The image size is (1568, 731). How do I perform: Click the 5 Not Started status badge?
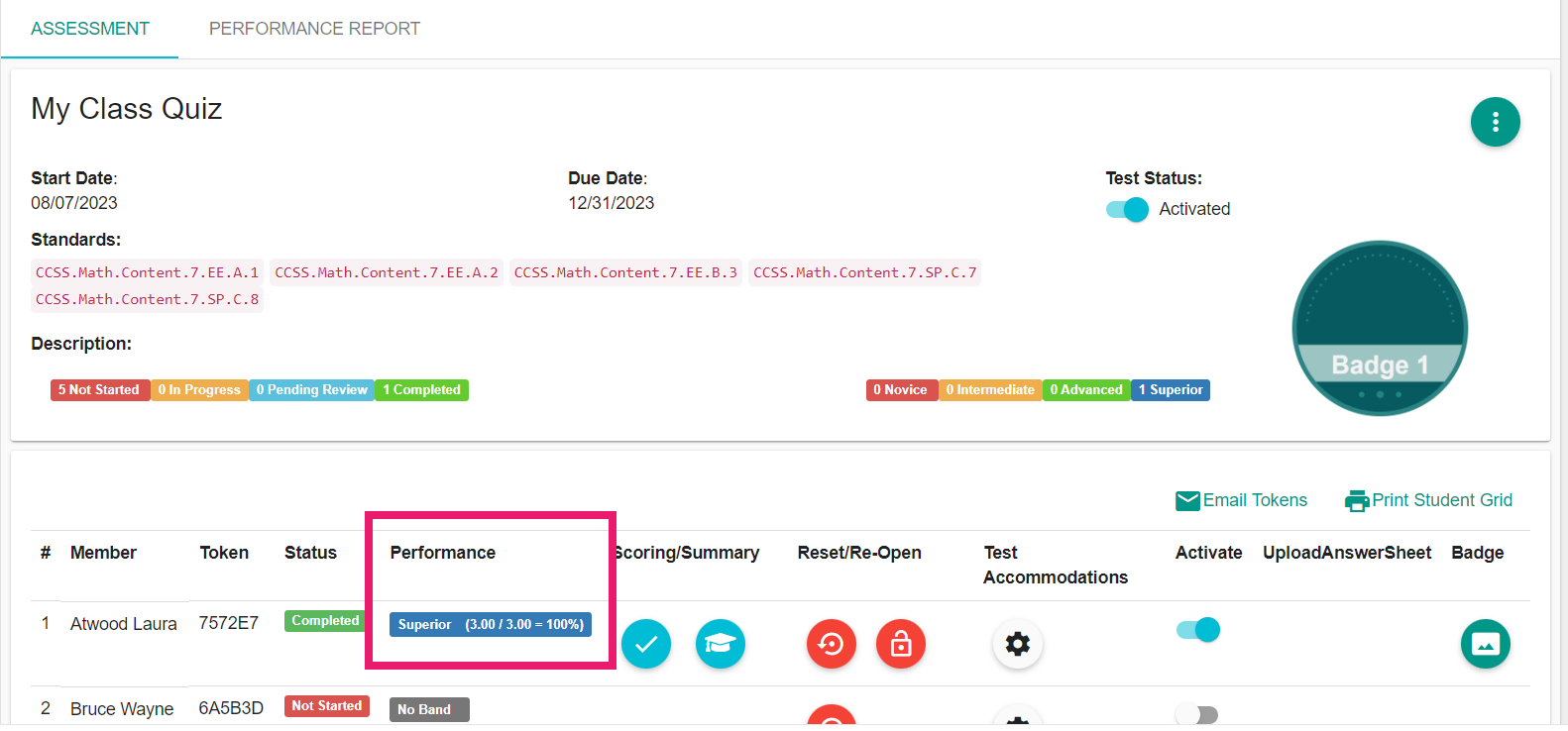click(100, 390)
